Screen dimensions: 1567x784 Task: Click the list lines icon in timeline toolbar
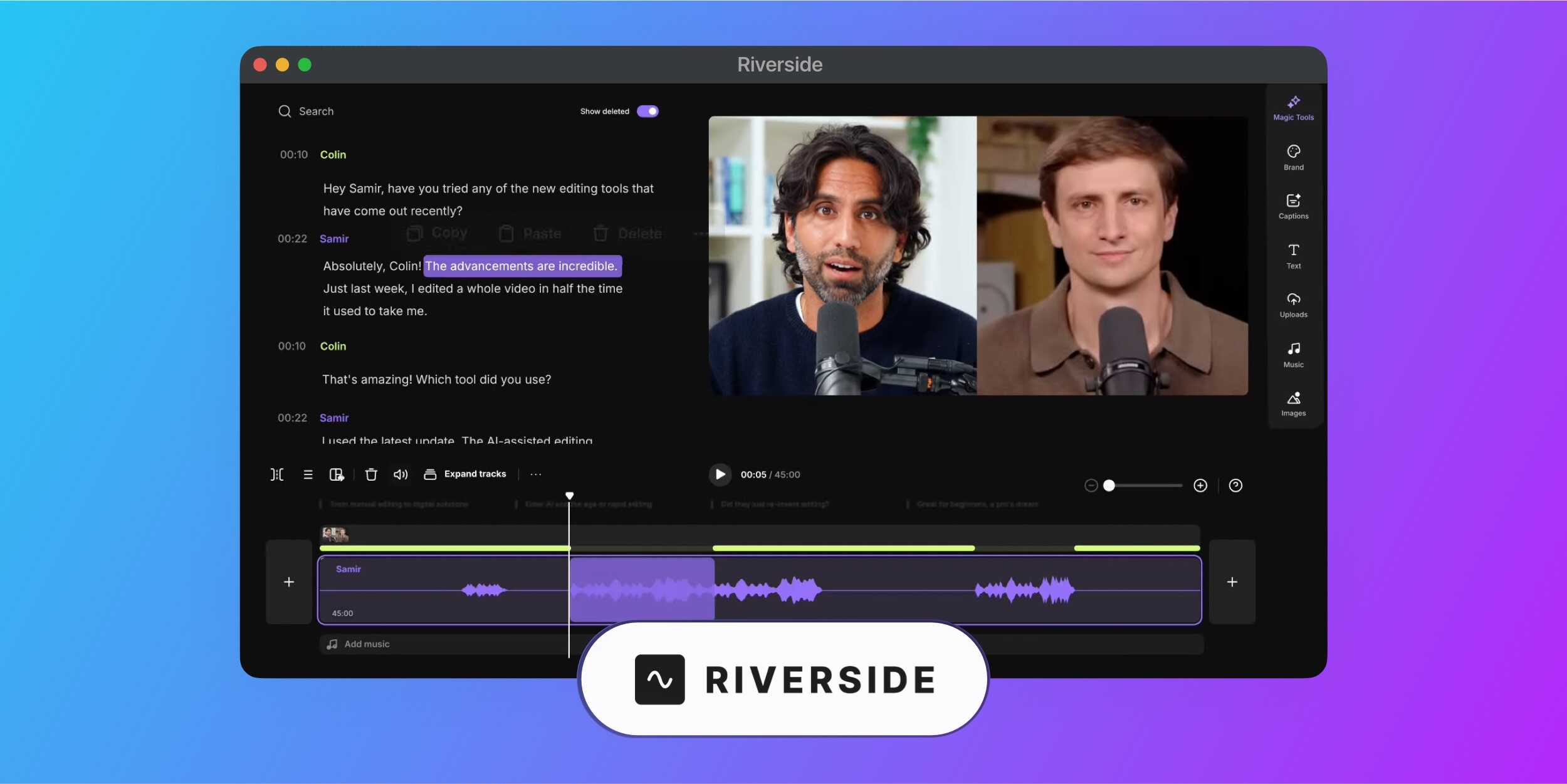pos(308,474)
